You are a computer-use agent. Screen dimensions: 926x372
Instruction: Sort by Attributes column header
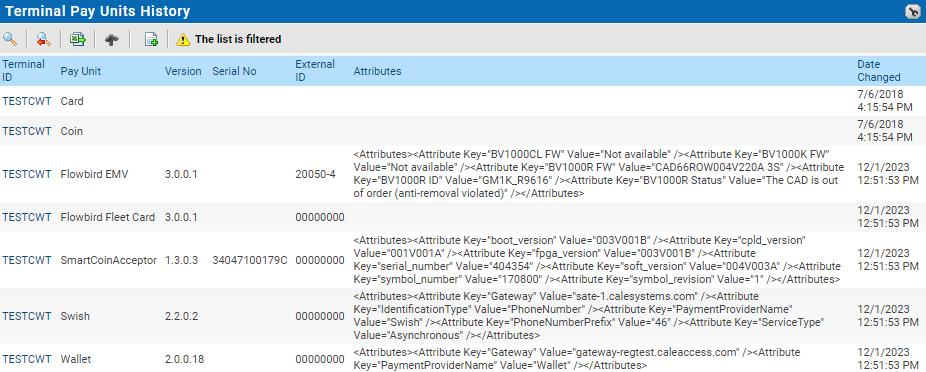click(377, 71)
